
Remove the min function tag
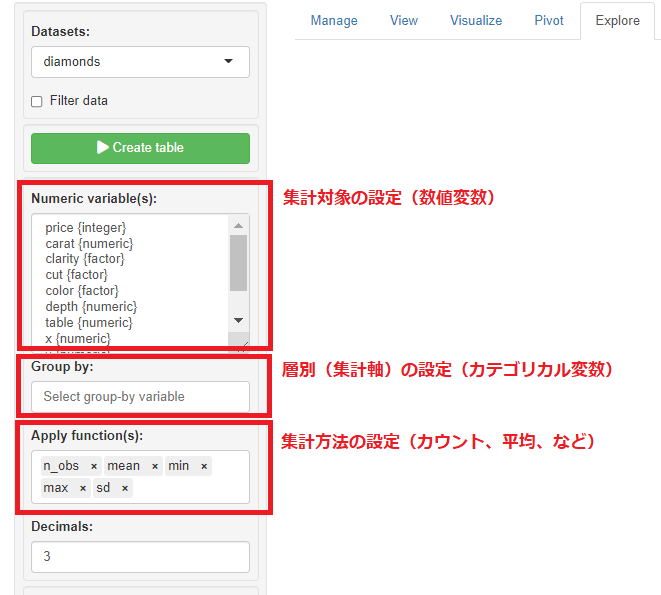coord(204,466)
